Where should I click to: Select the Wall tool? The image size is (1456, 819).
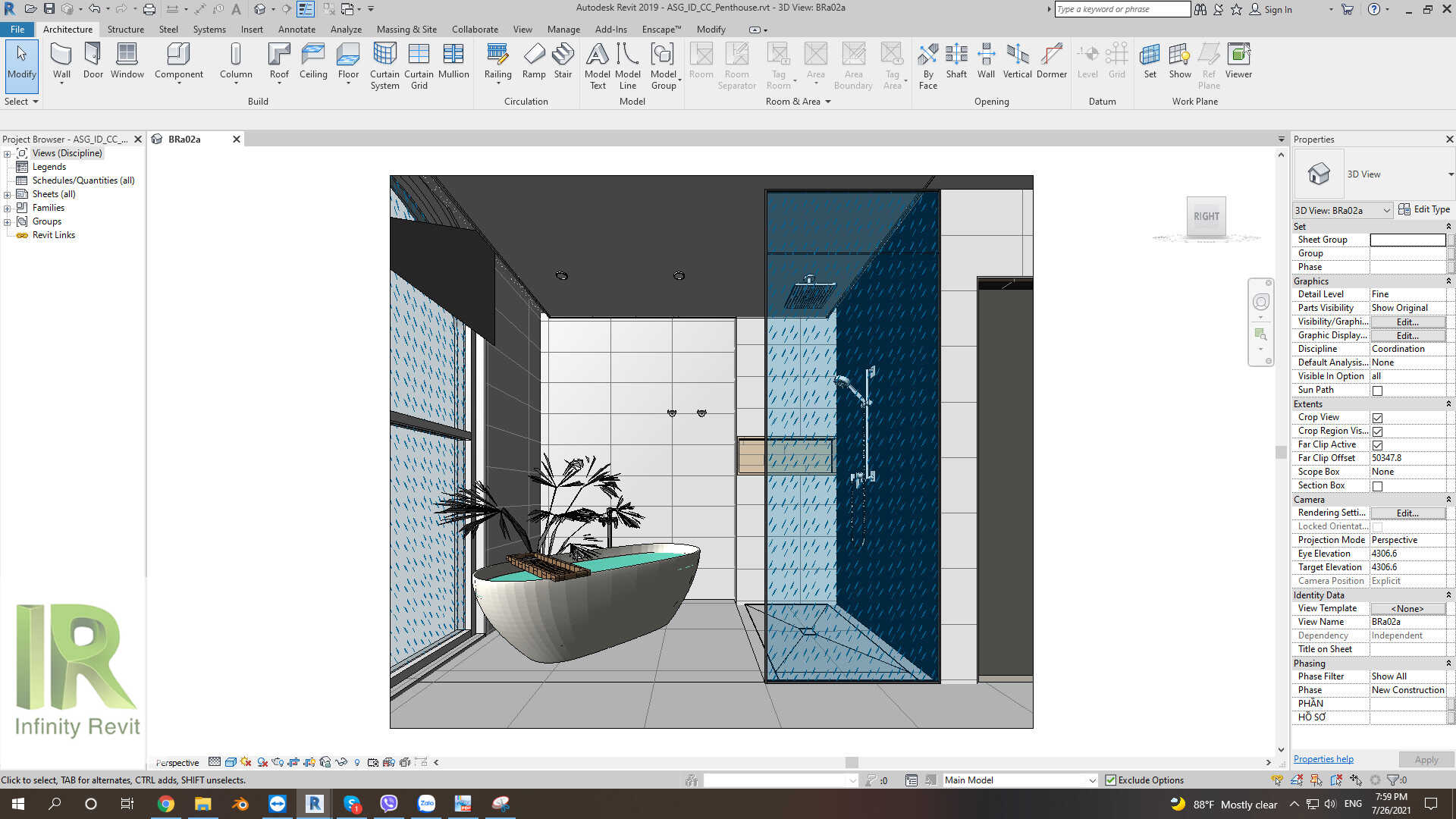coord(61,62)
